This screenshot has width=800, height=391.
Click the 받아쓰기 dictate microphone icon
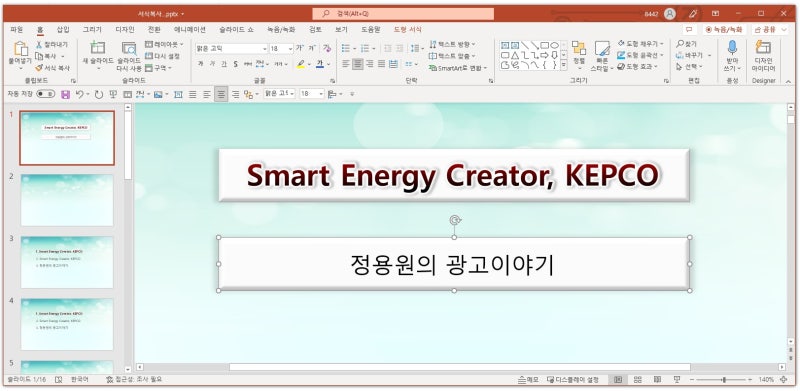[732, 47]
